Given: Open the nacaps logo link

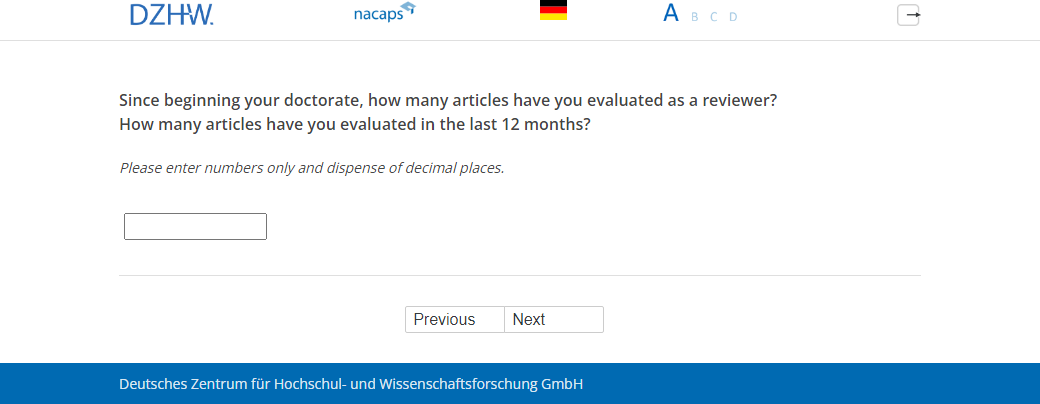Looking at the screenshot, I should point(380,15).
